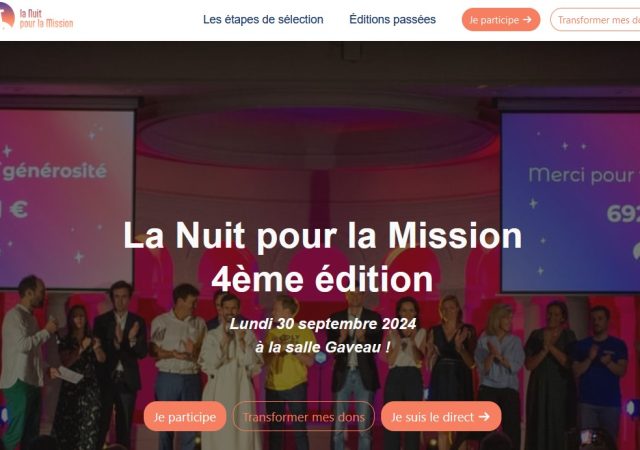640x450 pixels.
Task: Click the arrow icon in Je suis le direct
Action: pyautogui.click(x=484, y=417)
